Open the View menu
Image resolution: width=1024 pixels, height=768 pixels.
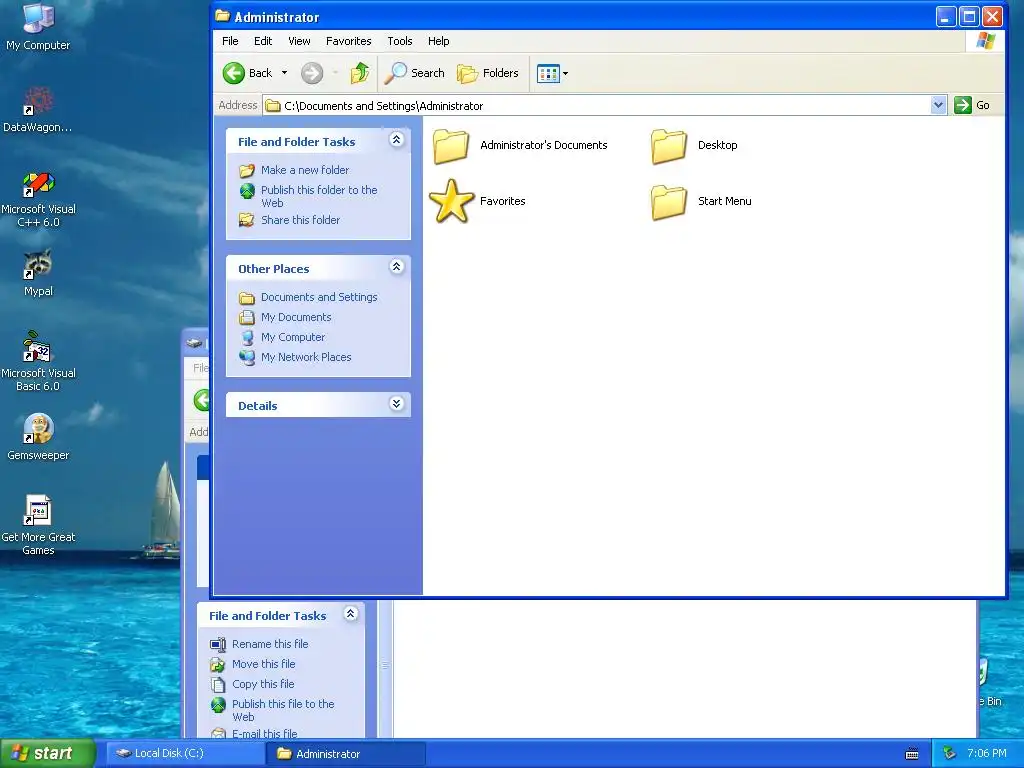299,40
